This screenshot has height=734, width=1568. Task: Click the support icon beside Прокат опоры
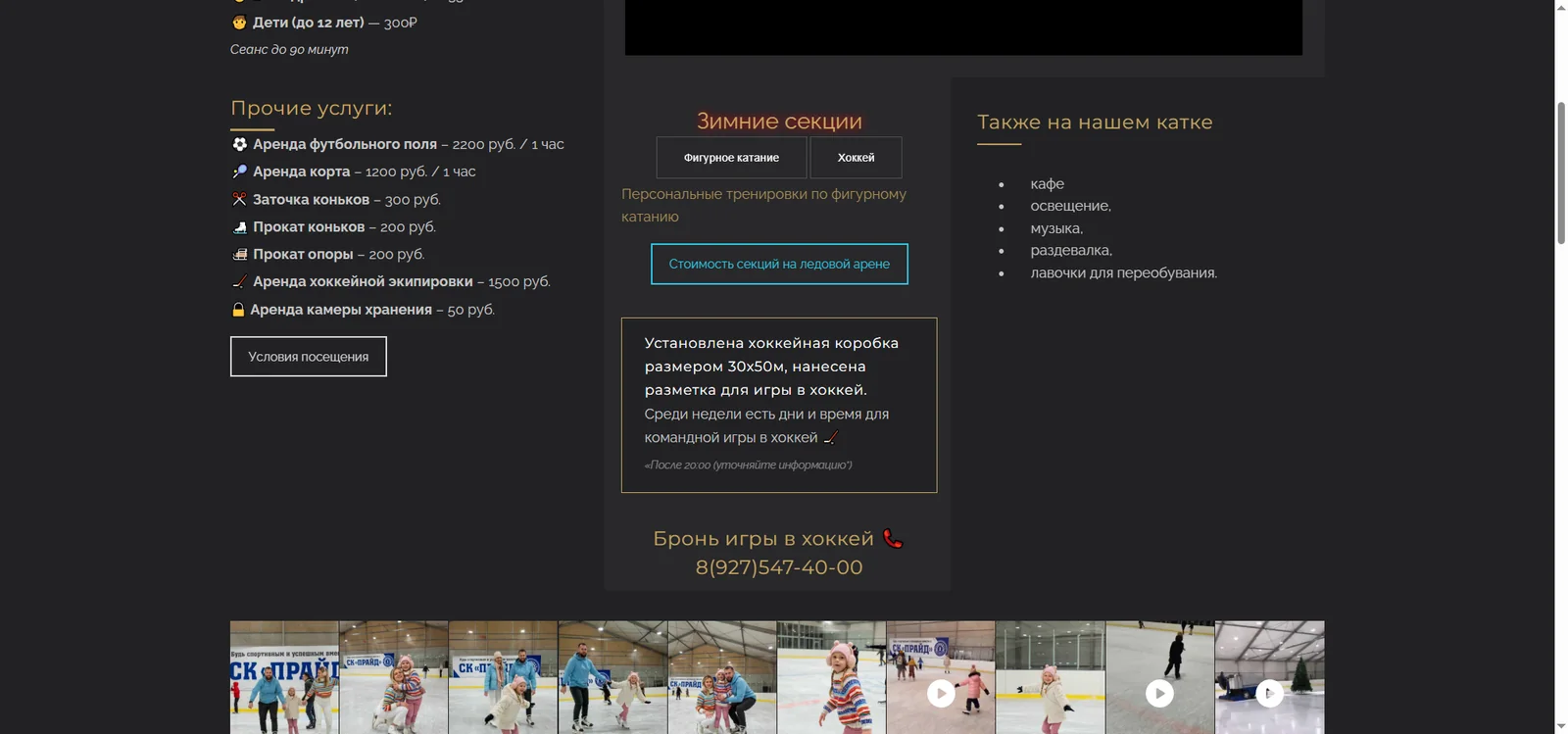(x=239, y=254)
